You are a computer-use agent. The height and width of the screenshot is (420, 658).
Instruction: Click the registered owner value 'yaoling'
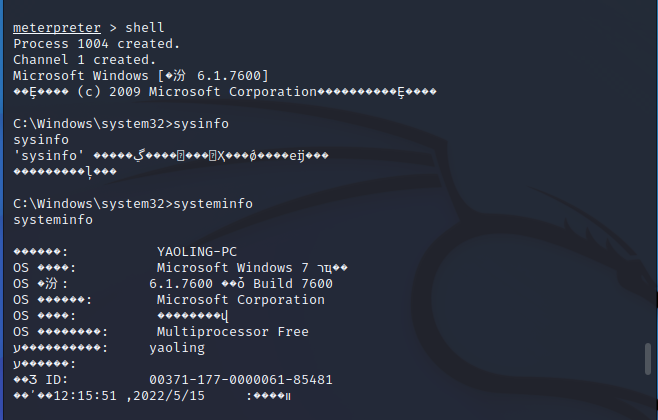[x=176, y=348]
